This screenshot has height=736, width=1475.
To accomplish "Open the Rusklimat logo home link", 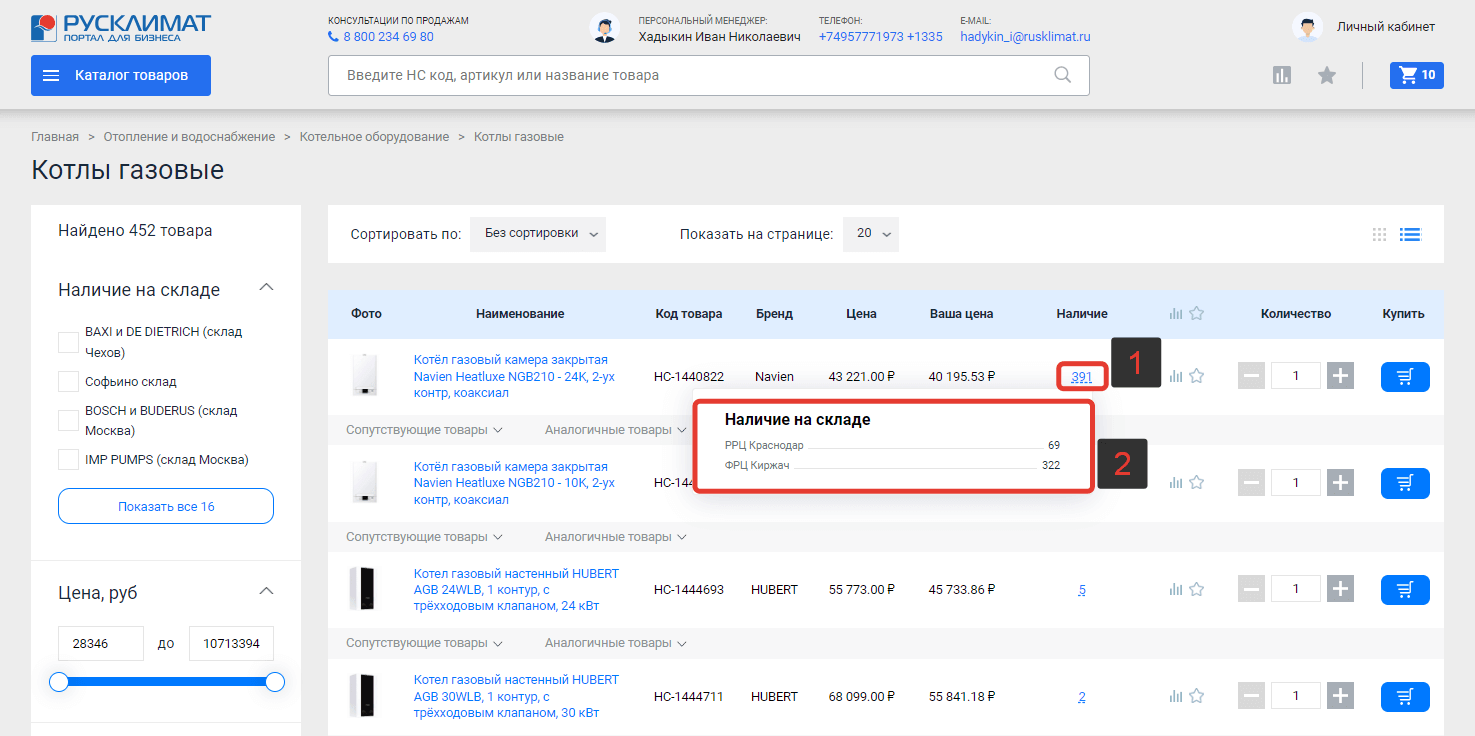I will [x=121, y=27].
